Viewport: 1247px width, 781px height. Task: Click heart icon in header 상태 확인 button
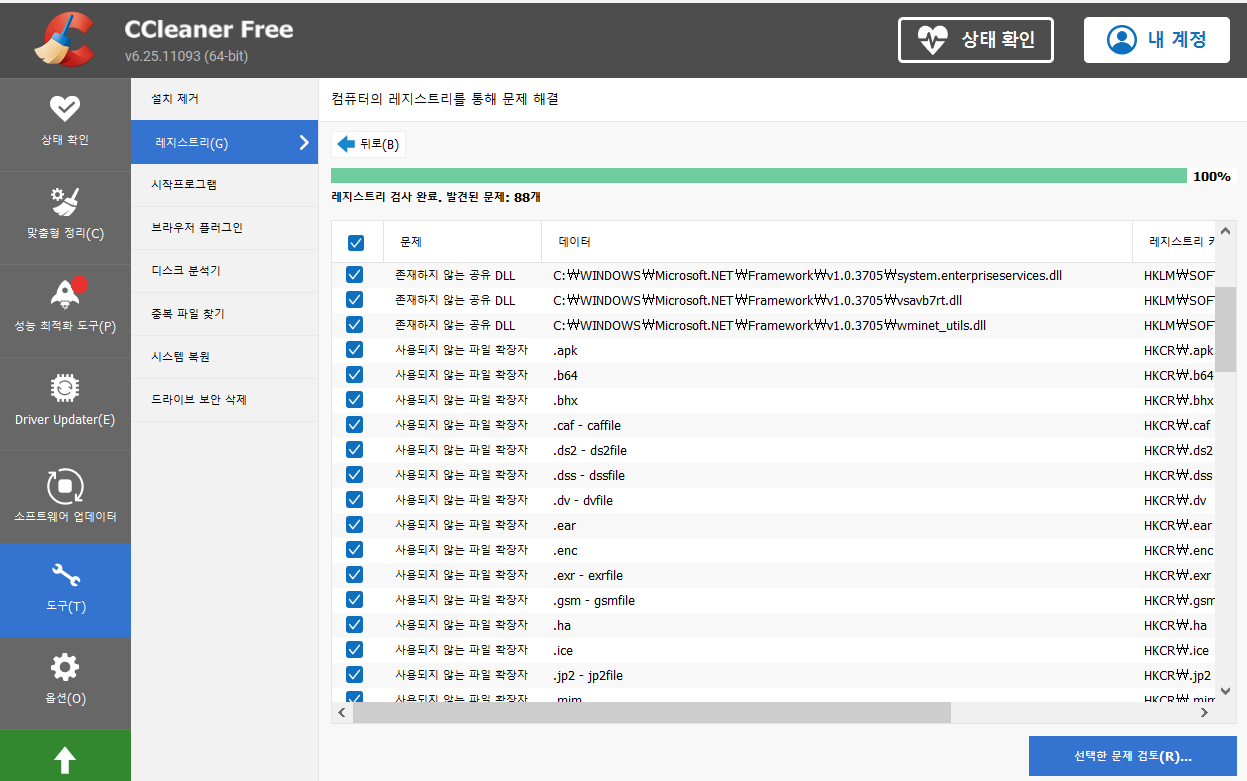(x=932, y=40)
